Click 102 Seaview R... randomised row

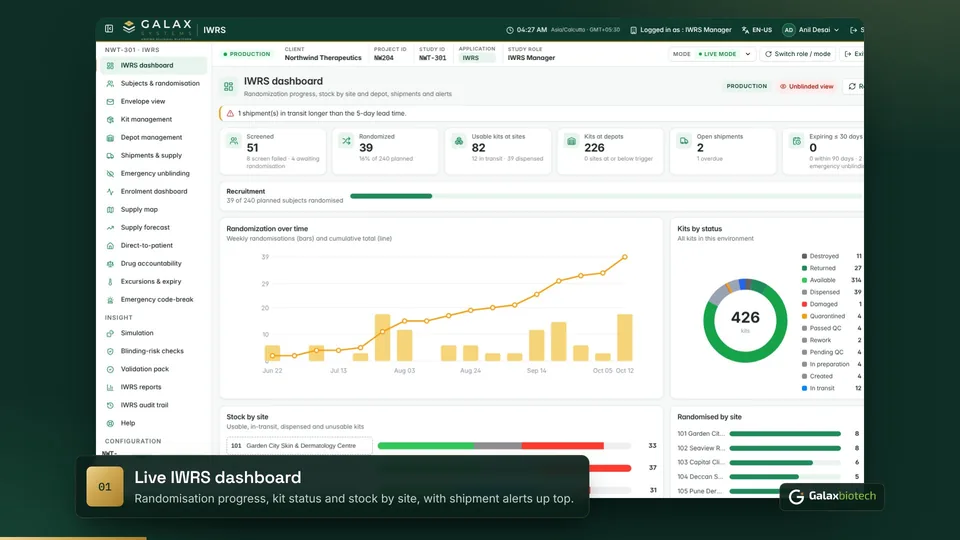[768, 448]
